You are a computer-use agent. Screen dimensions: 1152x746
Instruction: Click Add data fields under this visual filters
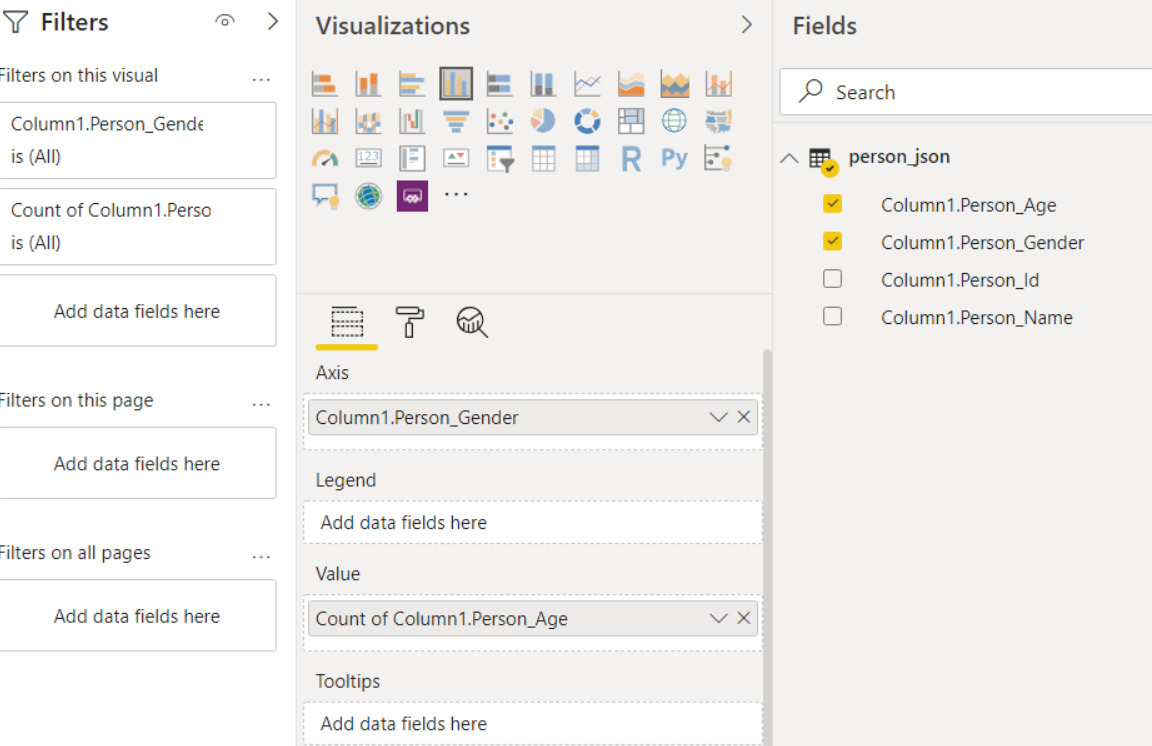(x=137, y=311)
